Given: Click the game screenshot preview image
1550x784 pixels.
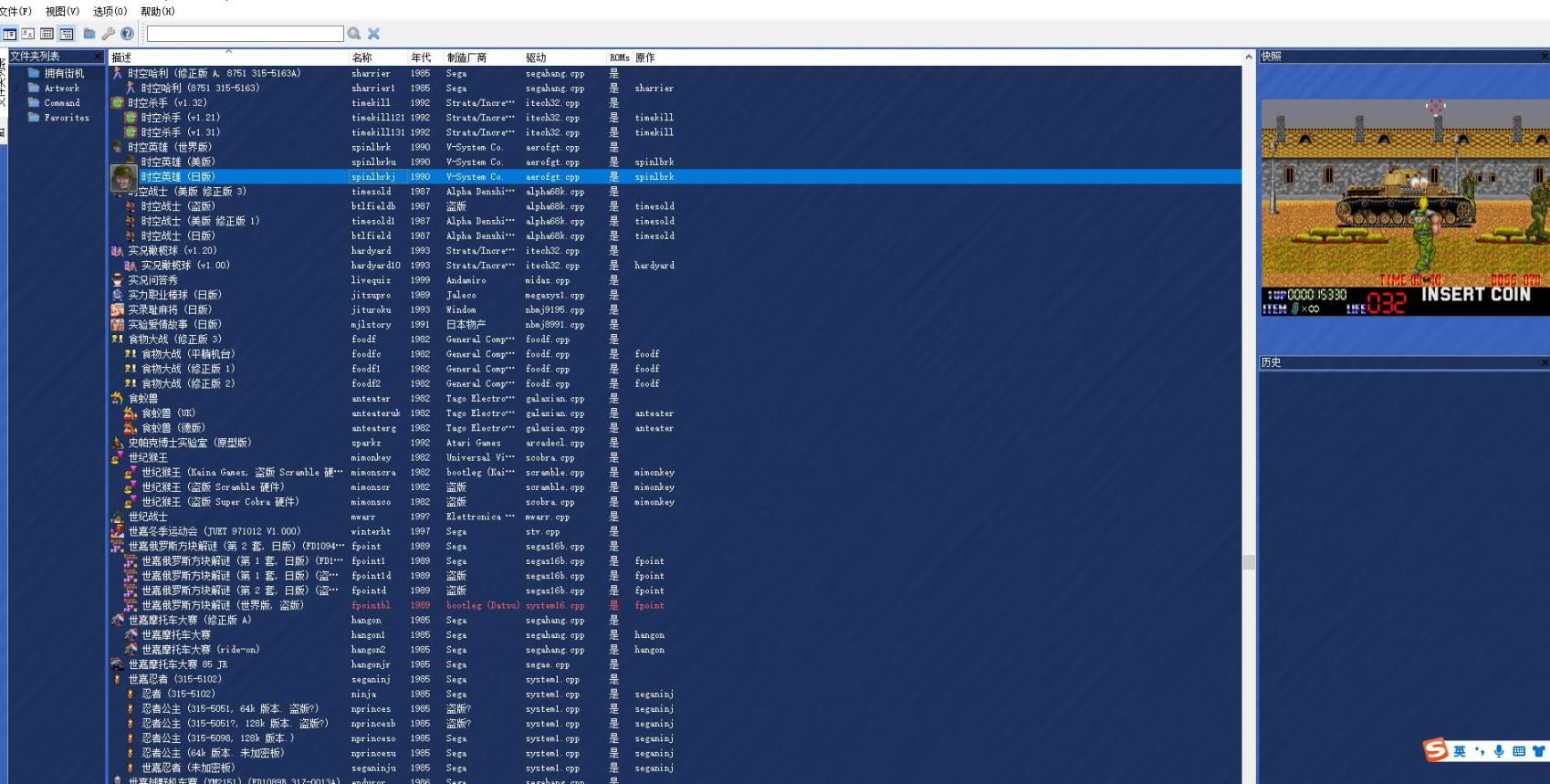Looking at the screenshot, I should click(x=1404, y=207).
